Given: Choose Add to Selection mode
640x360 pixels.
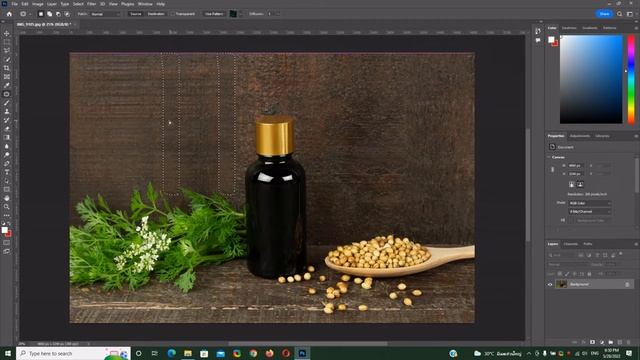Looking at the screenshot, I should click(49, 14).
